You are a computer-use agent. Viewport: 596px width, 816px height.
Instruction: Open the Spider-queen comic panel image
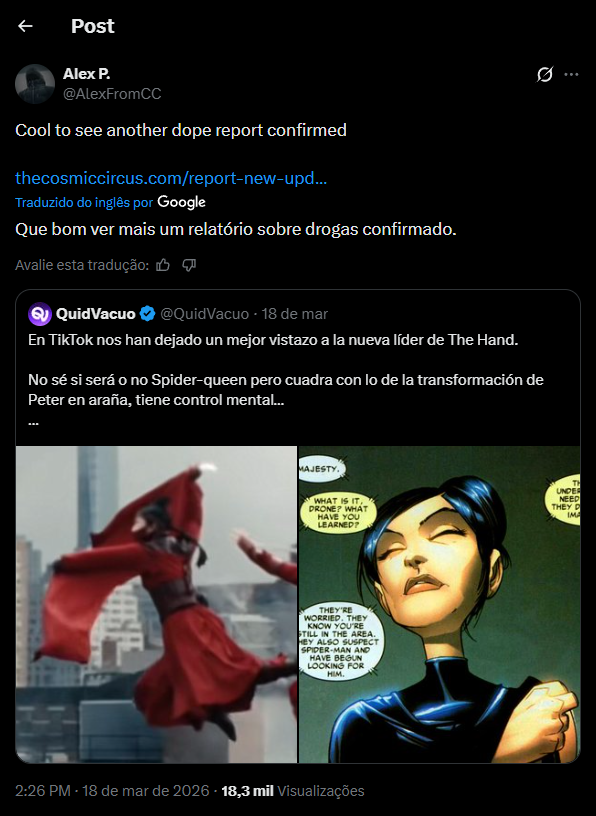click(439, 604)
